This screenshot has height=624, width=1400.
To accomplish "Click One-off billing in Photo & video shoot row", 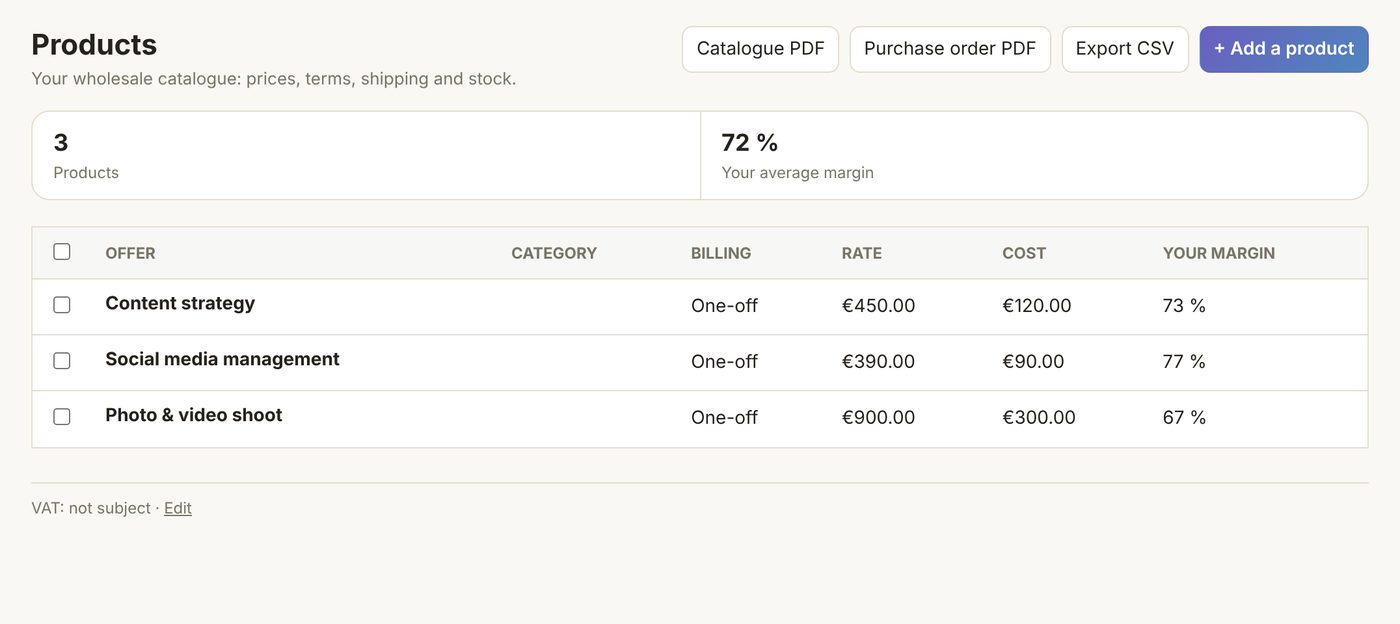I will point(724,418).
